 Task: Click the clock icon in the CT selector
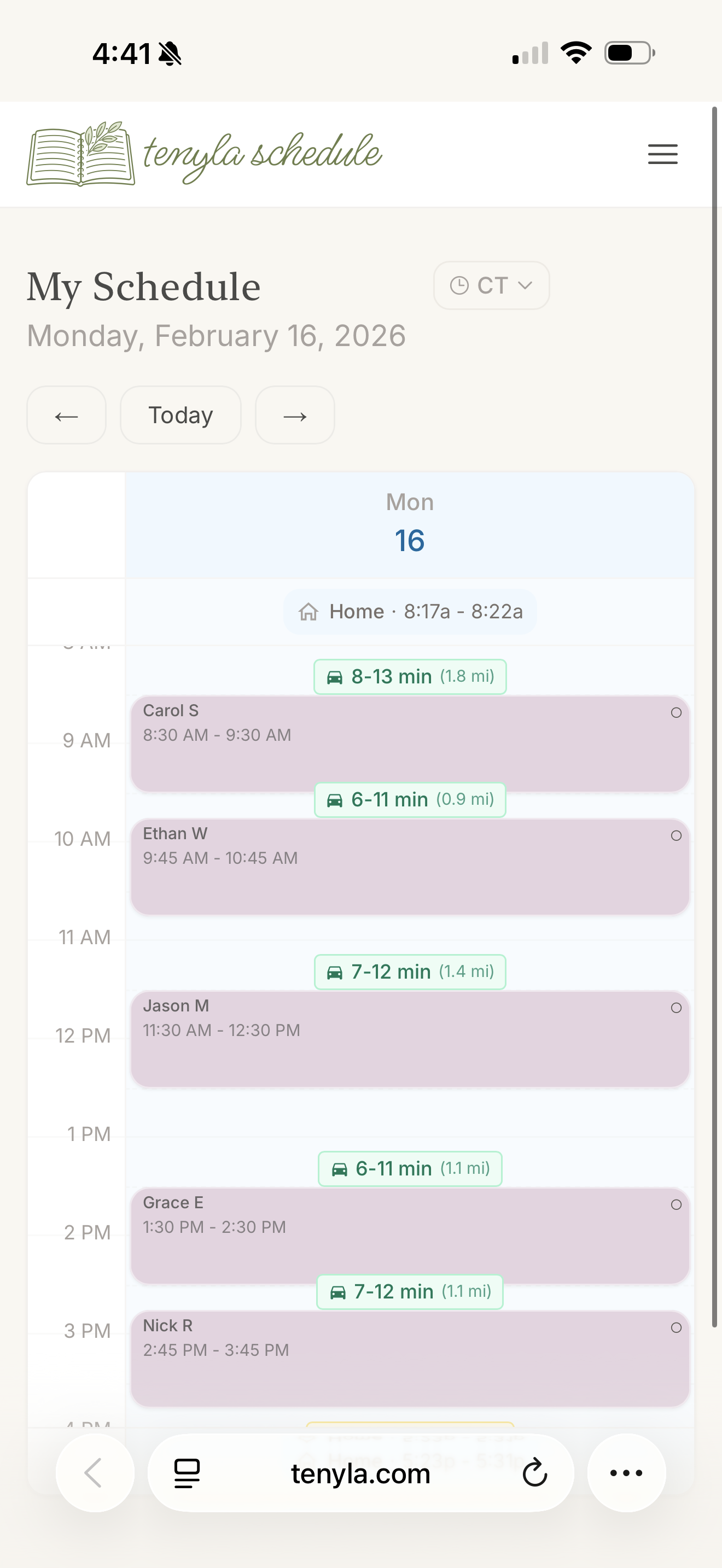click(458, 284)
